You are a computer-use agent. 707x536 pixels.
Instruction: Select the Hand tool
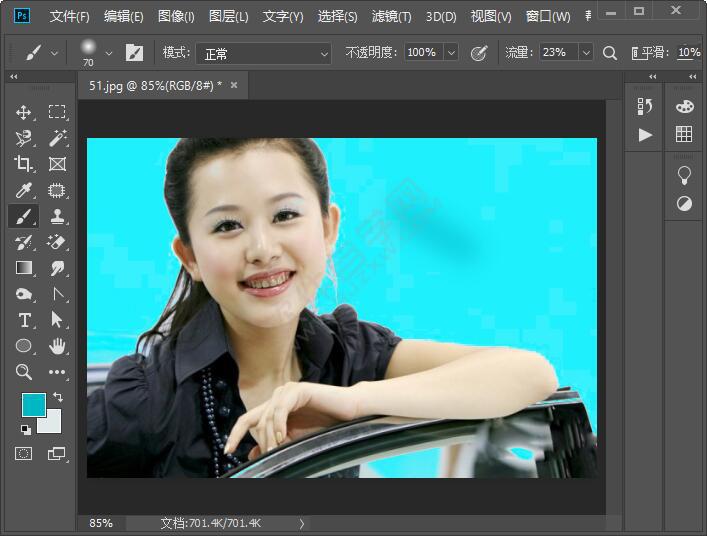57,346
